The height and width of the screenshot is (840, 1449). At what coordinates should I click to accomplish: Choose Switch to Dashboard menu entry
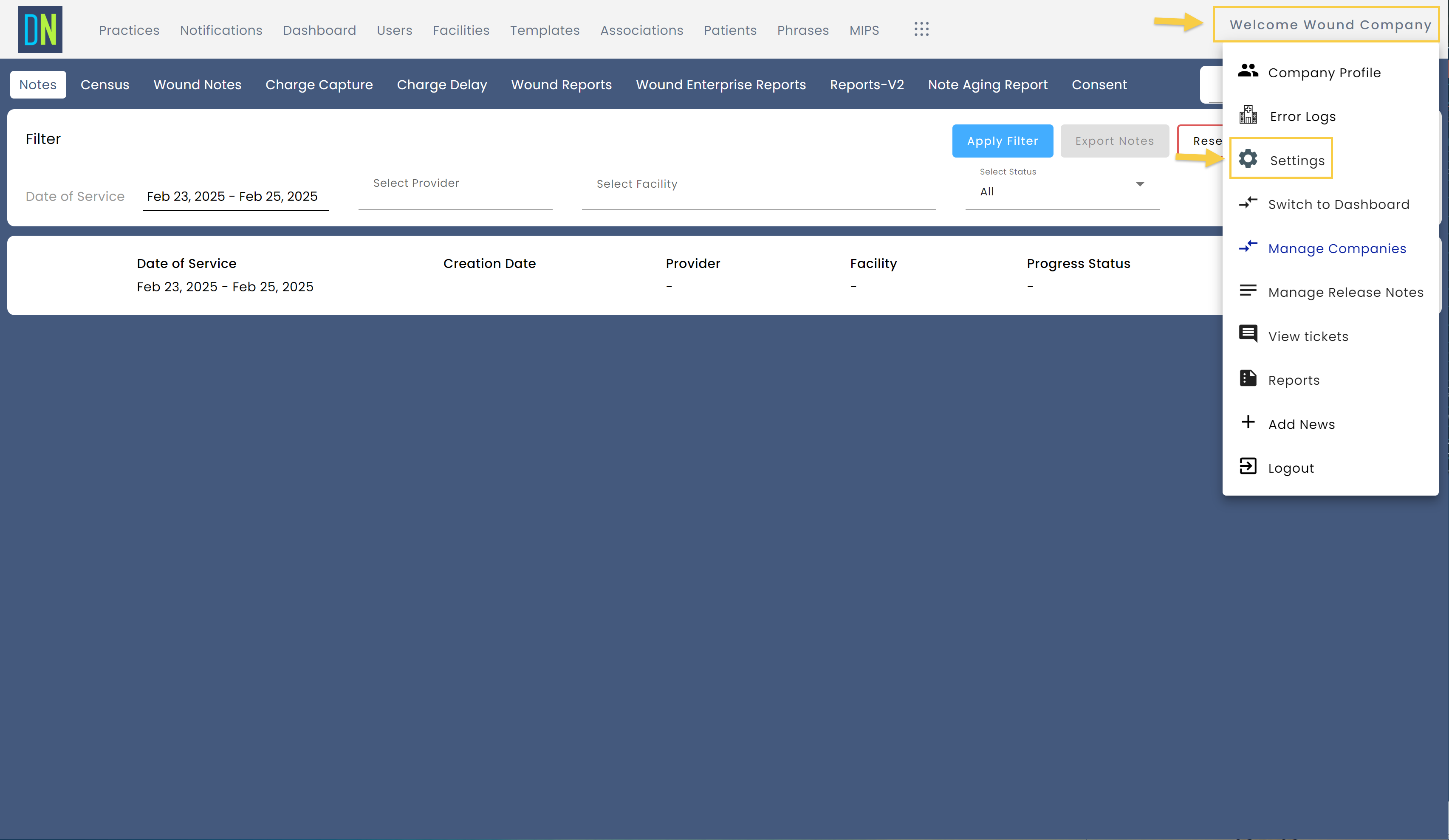pyautogui.click(x=1330, y=204)
